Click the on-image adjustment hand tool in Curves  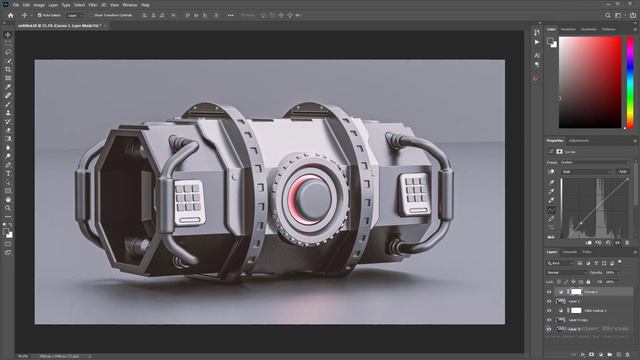pos(551,172)
